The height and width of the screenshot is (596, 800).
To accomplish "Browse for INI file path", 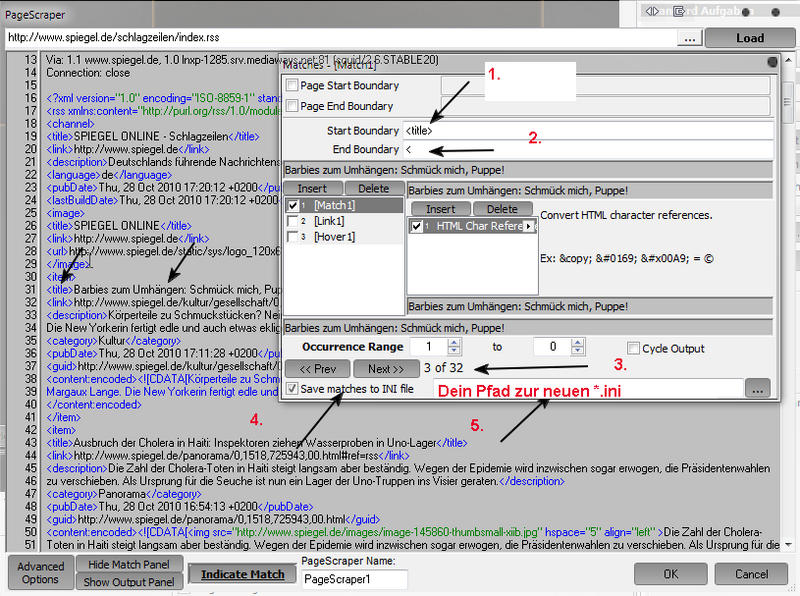I will pyautogui.click(x=758, y=388).
